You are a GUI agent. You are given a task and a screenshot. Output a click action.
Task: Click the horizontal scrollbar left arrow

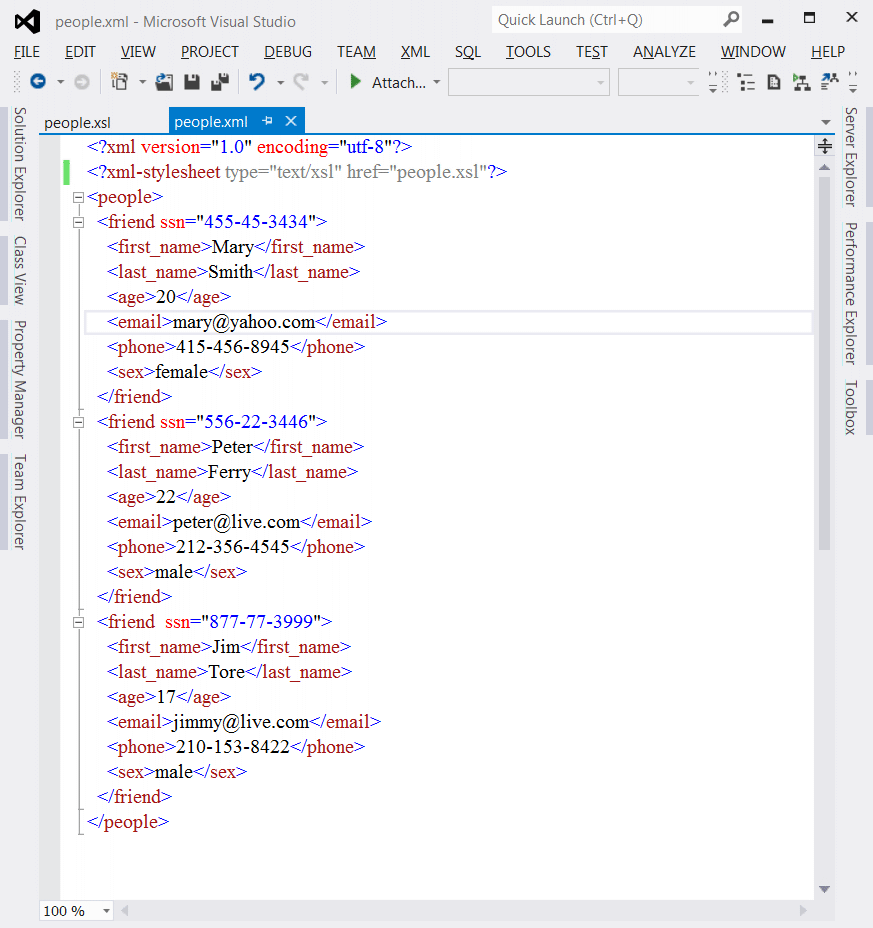pyautogui.click(x=125, y=911)
